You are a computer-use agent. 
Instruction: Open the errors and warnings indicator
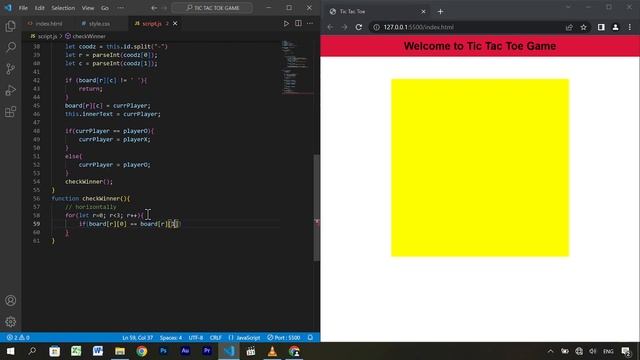coord(18,338)
